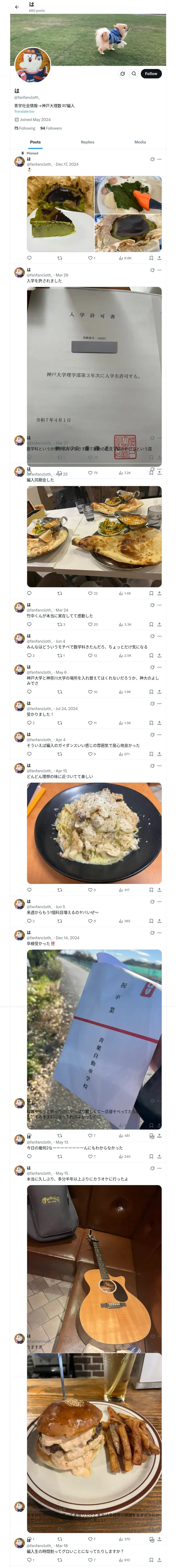Open more options on the pinned post

pos(159,159)
